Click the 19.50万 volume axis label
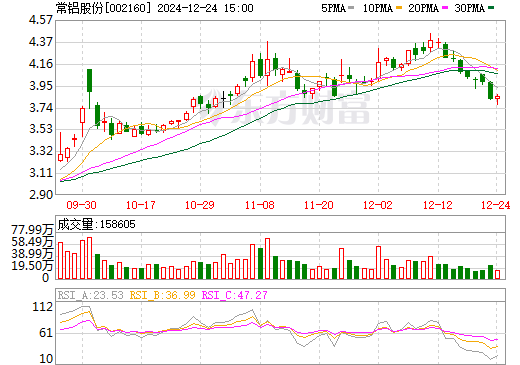520x365 pixels. click(x=32, y=266)
